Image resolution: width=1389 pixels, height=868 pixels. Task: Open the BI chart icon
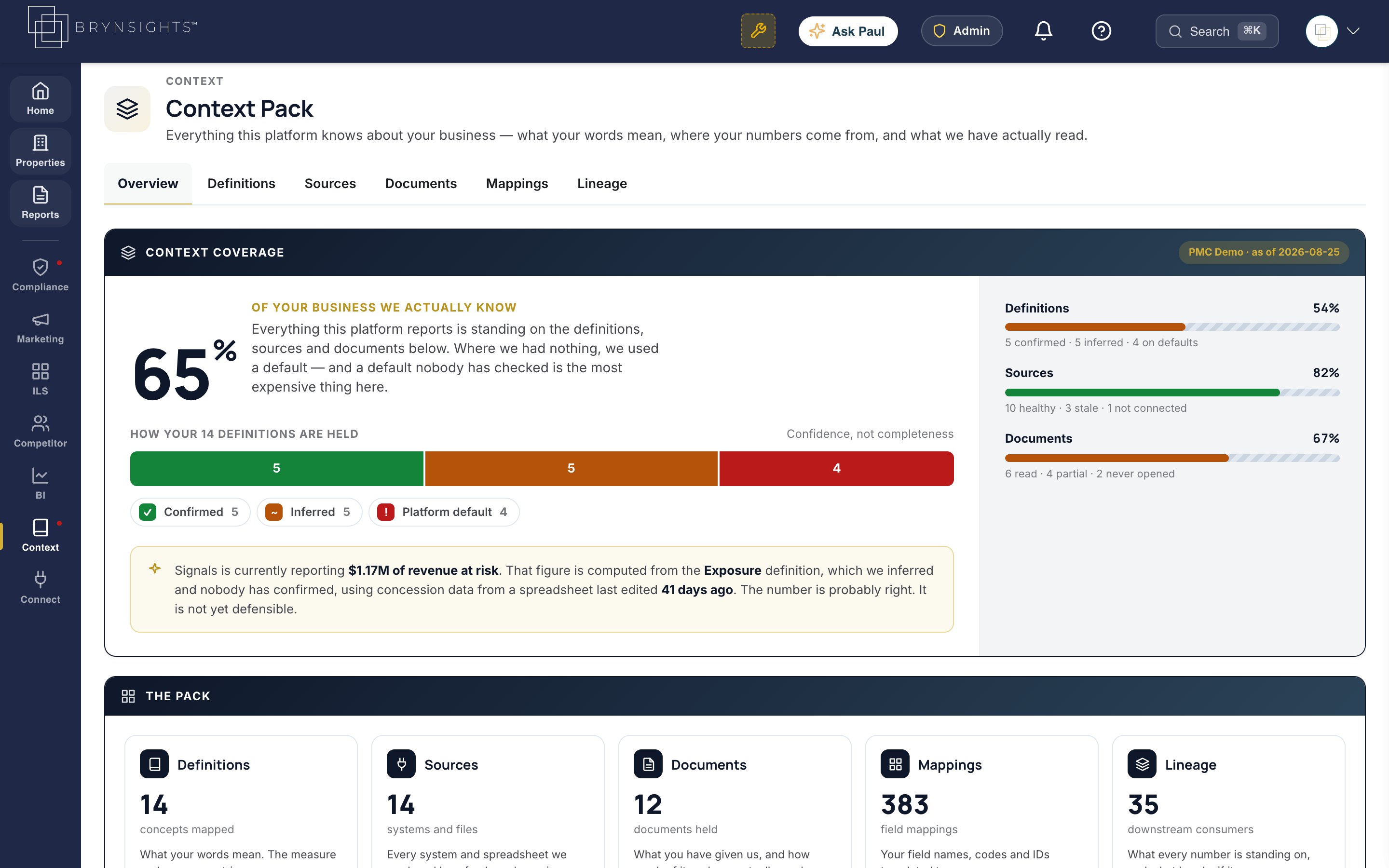click(x=40, y=475)
